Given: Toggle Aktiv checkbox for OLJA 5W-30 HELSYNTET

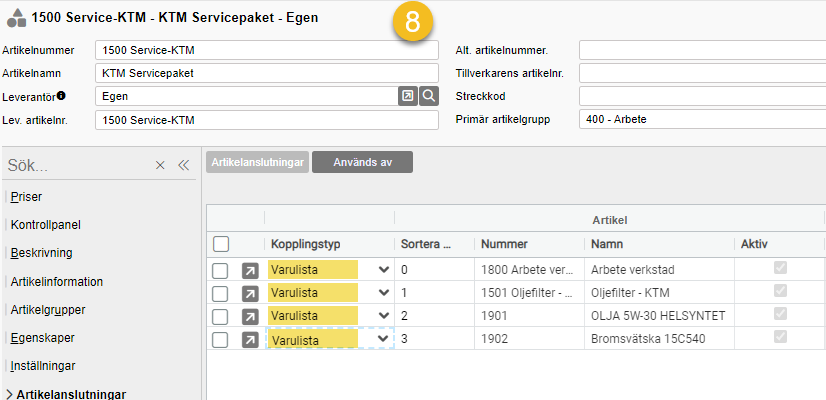Looking at the screenshot, I should (x=780, y=314).
